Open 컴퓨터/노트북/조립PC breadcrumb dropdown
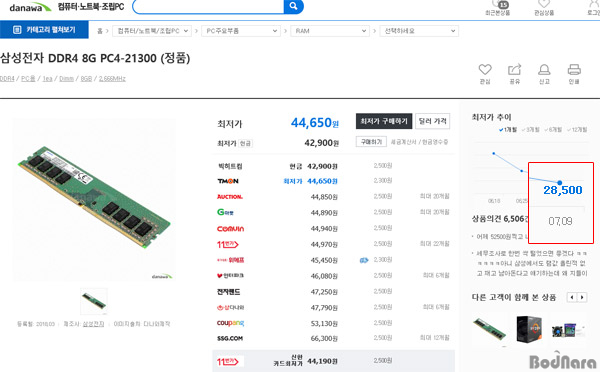 click(152, 31)
